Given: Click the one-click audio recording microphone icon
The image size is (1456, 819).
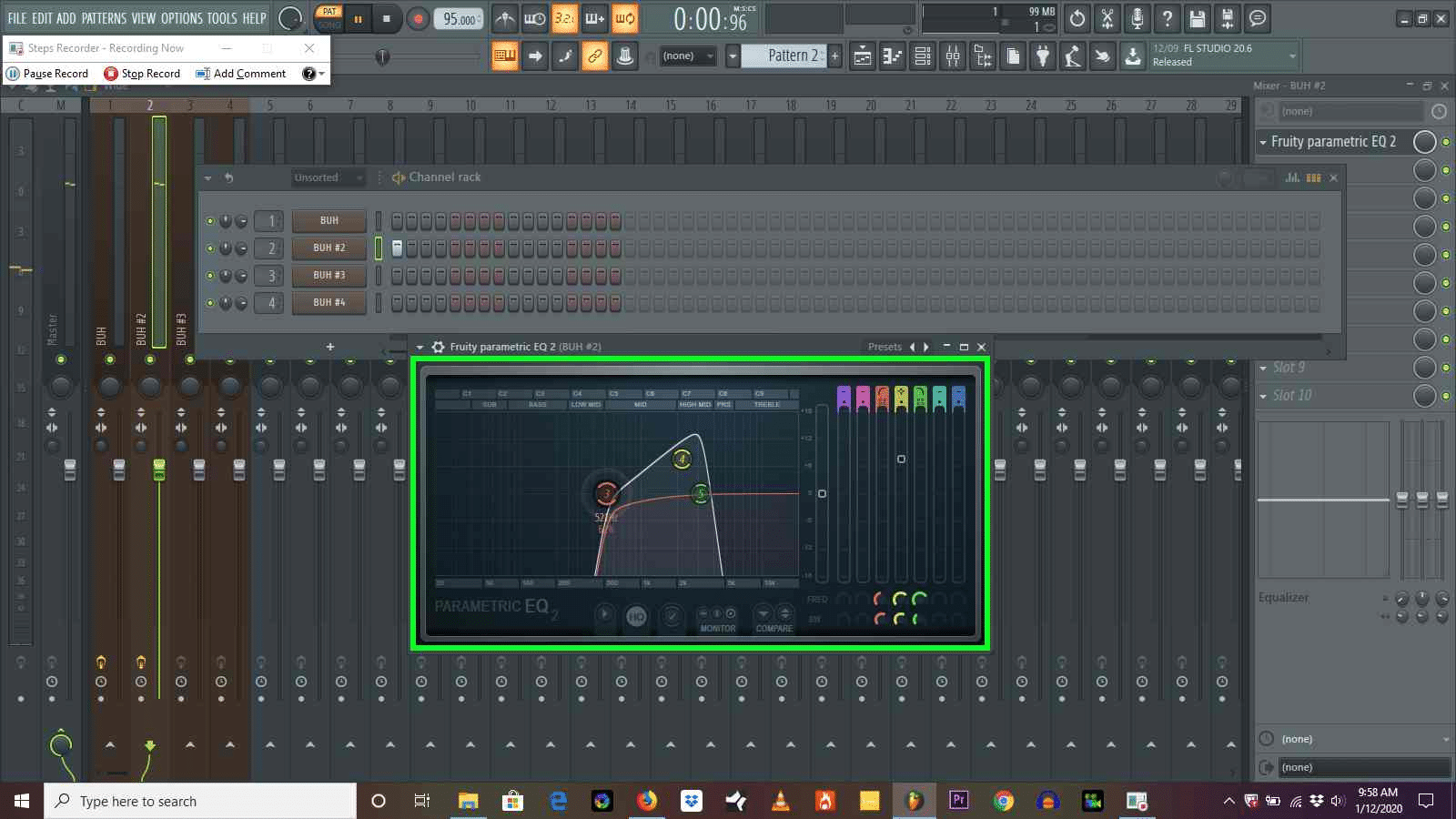Looking at the screenshot, I should click(x=1137, y=18).
